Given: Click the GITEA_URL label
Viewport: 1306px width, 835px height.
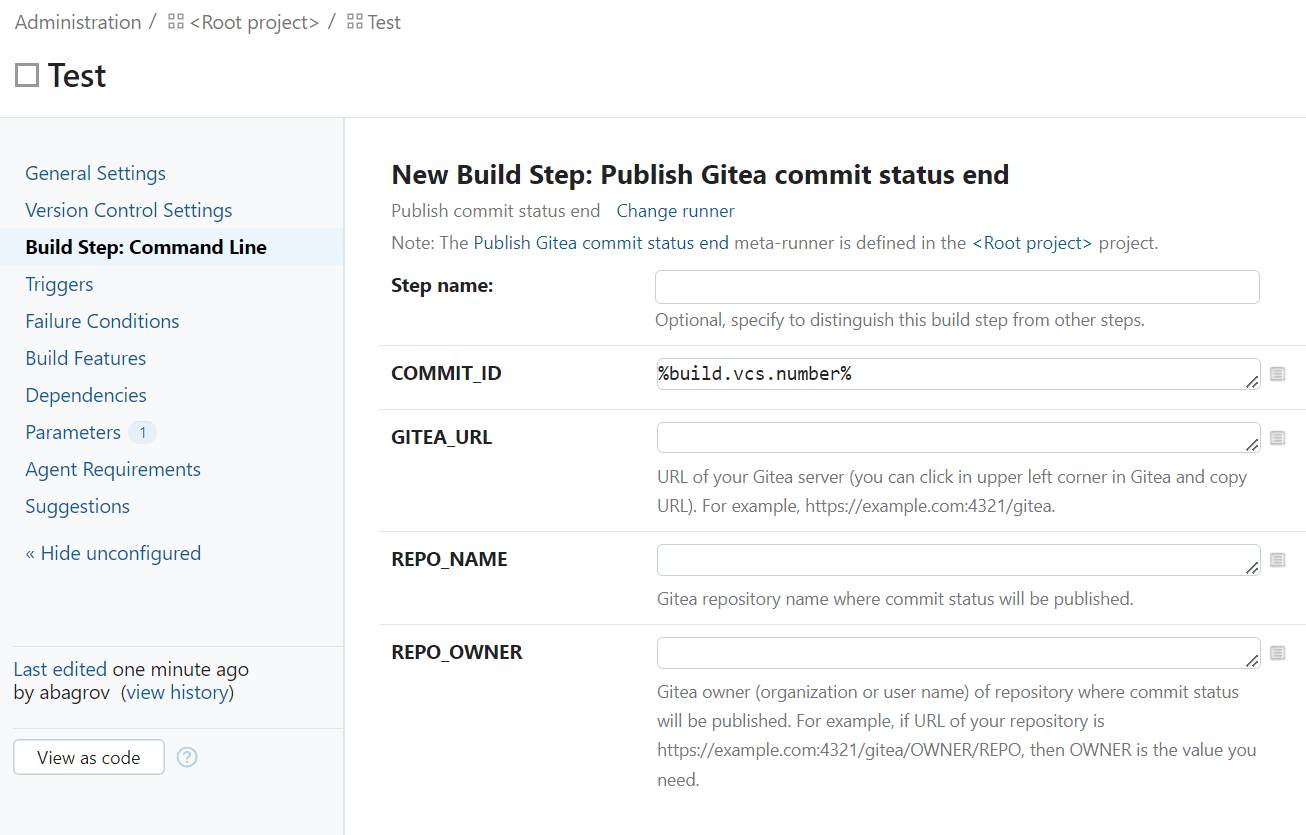Looking at the screenshot, I should 441,438.
